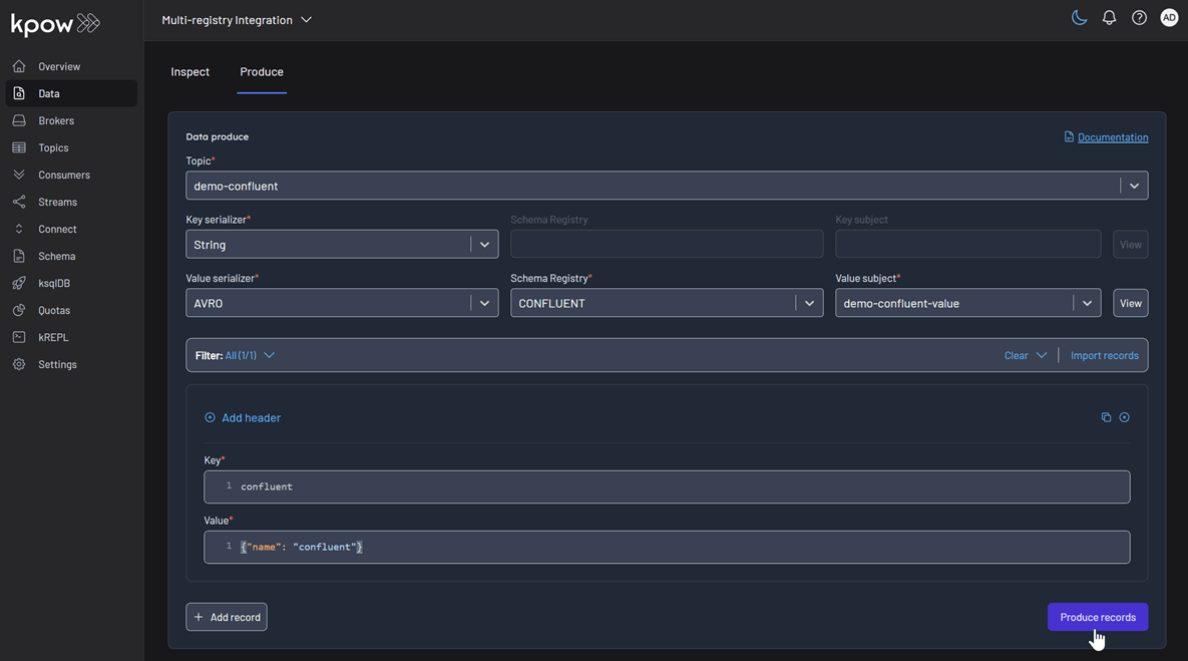
Task: Open the AVRO value serializer dropdown
Action: point(484,303)
